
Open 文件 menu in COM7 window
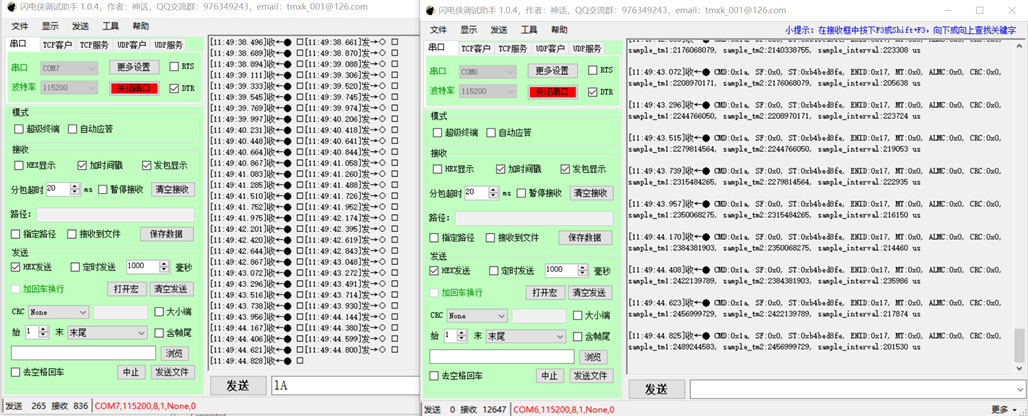(20, 26)
